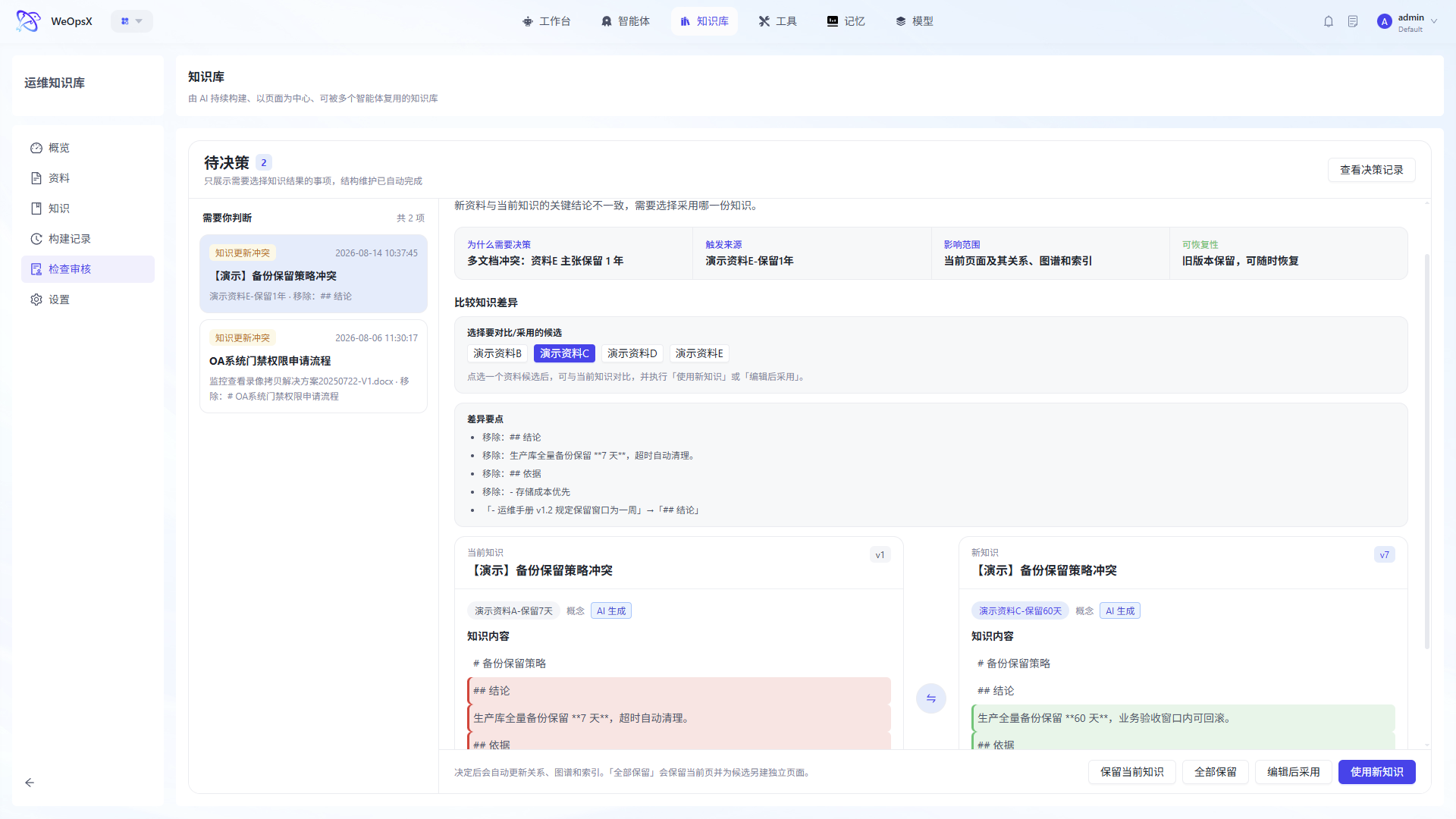Click the timestamp 2026-08-06 11:30:17
This screenshot has height=819, width=1456.
pos(376,338)
